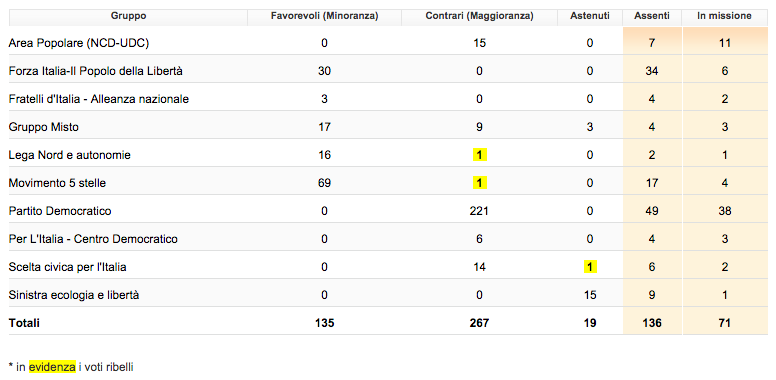Select the In missione column header

(725, 16)
